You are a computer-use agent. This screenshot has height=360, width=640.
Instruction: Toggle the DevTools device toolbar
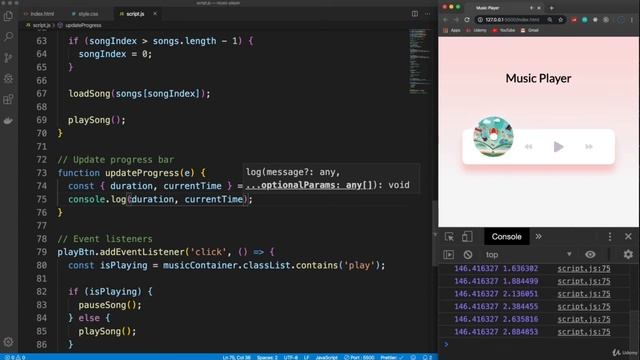[x=467, y=237]
